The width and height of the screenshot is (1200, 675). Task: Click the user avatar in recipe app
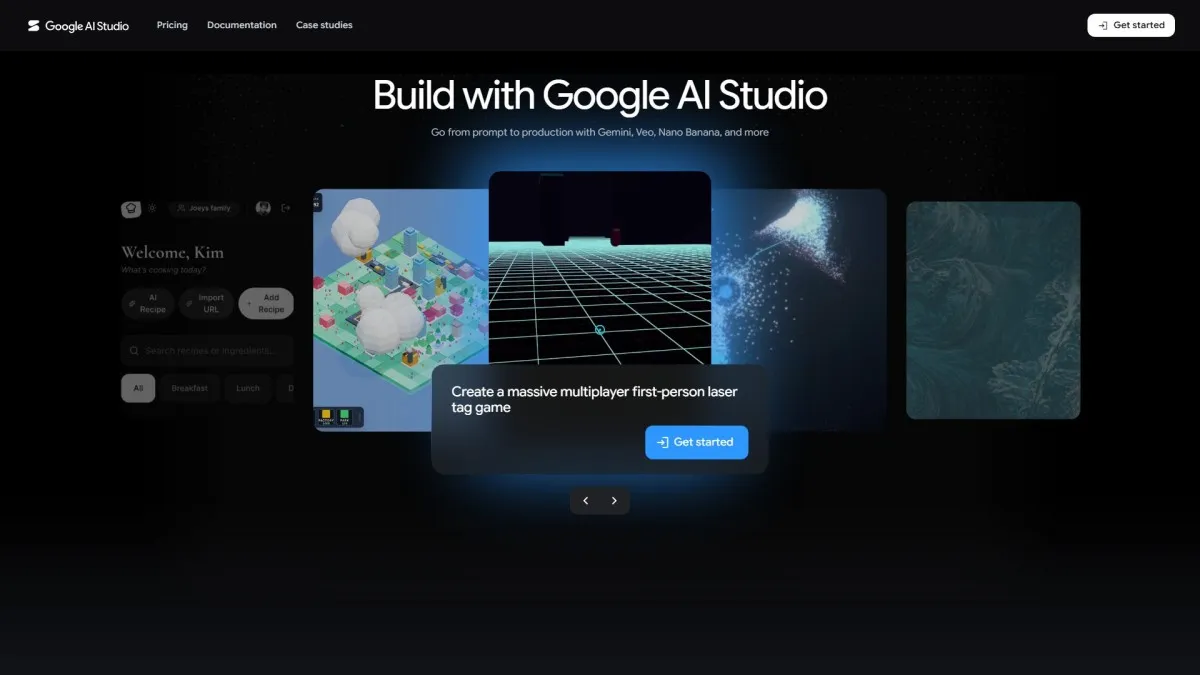[x=263, y=208]
